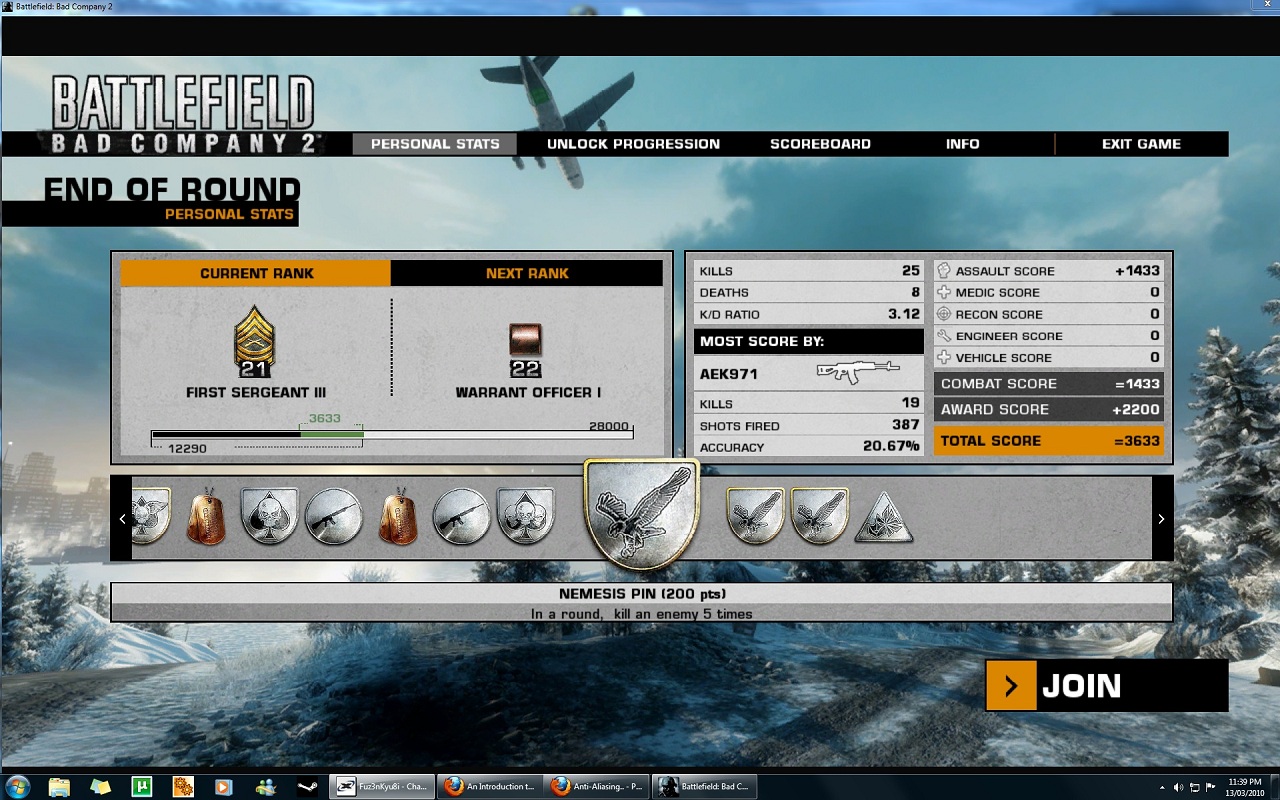Show more awards with the right arrow
Viewport: 1280px width, 800px height.
click(x=1162, y=518)
